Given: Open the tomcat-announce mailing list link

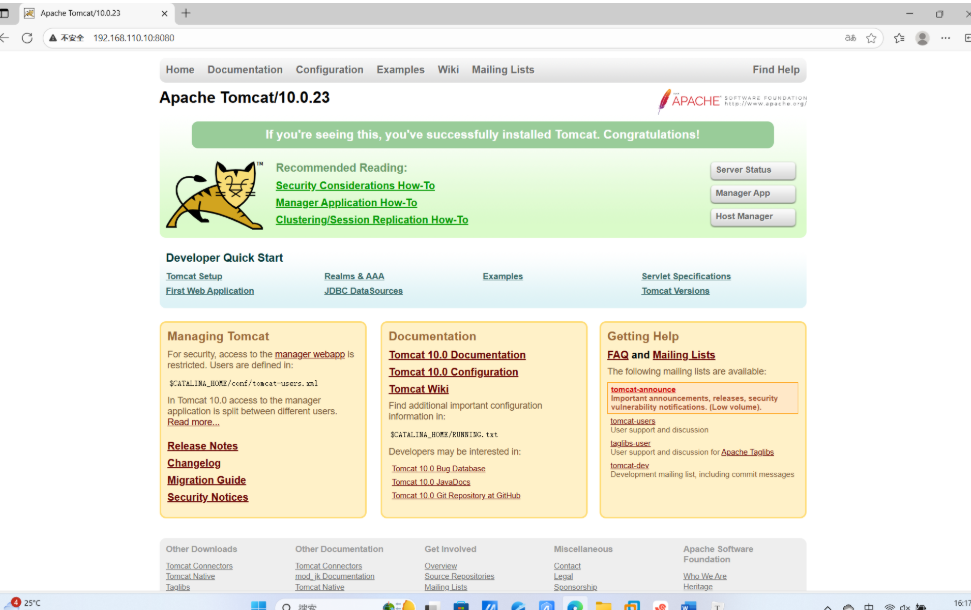Looking at the screenshot, I should [x=643, y=390].
